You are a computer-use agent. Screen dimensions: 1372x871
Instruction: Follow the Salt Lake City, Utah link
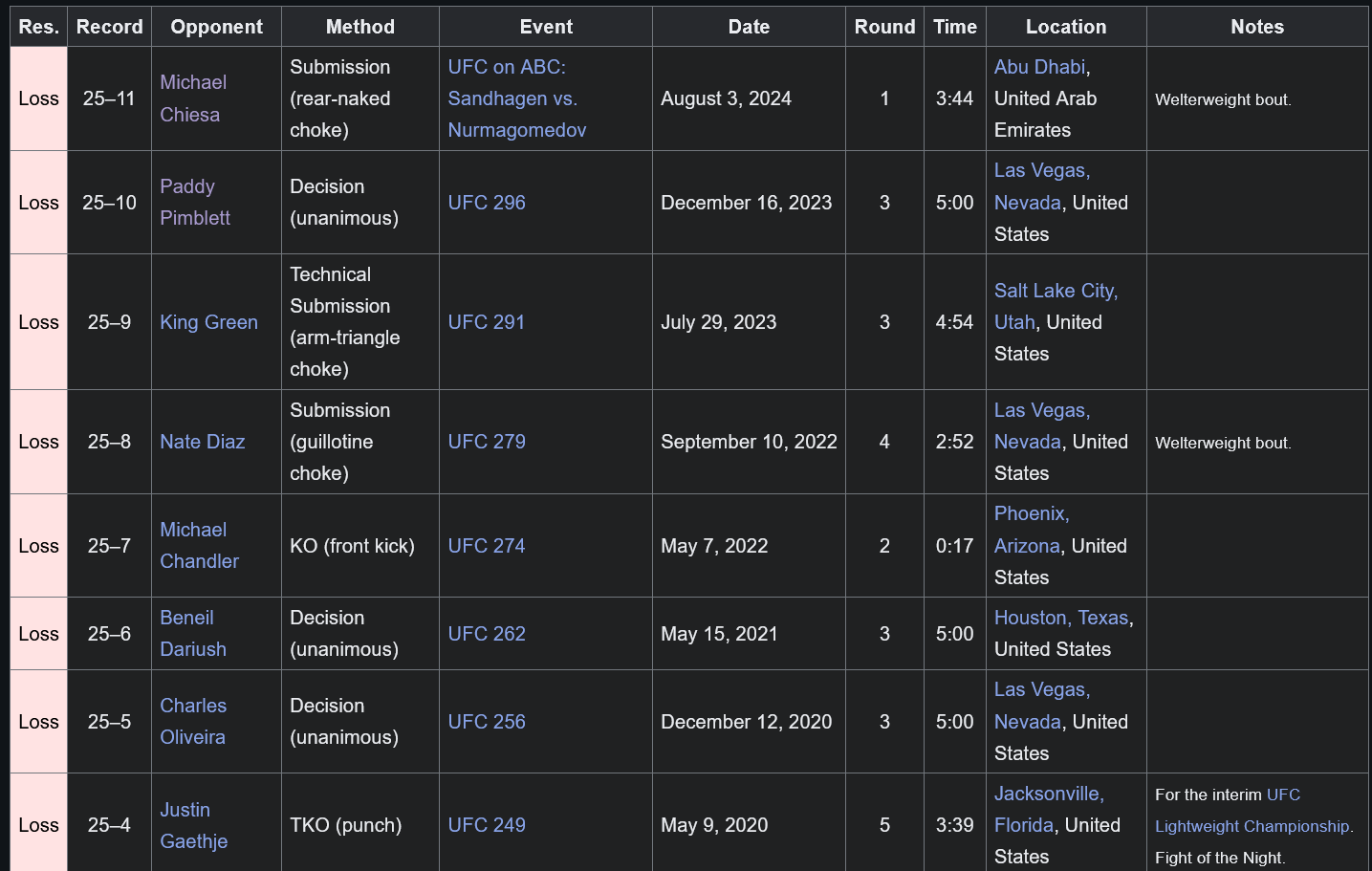(1056, 306)
